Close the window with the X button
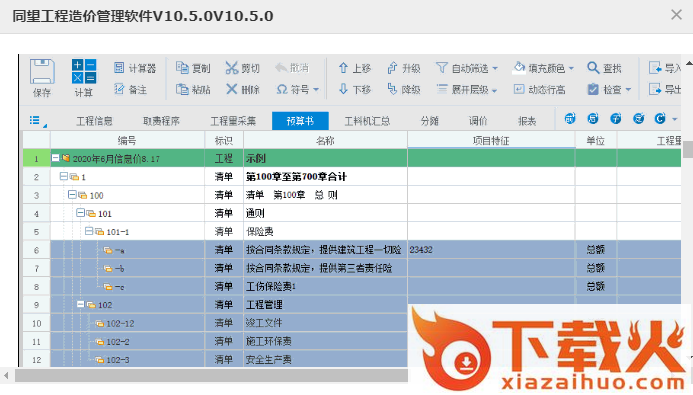 point(676,15)
